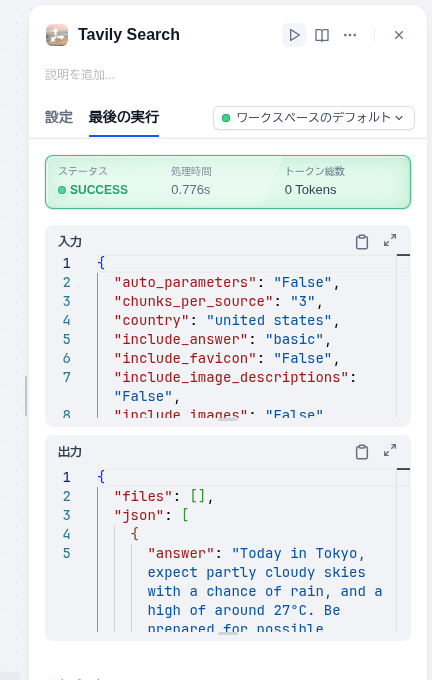Expand the 出力 code block fullscreen

[390, 450]
